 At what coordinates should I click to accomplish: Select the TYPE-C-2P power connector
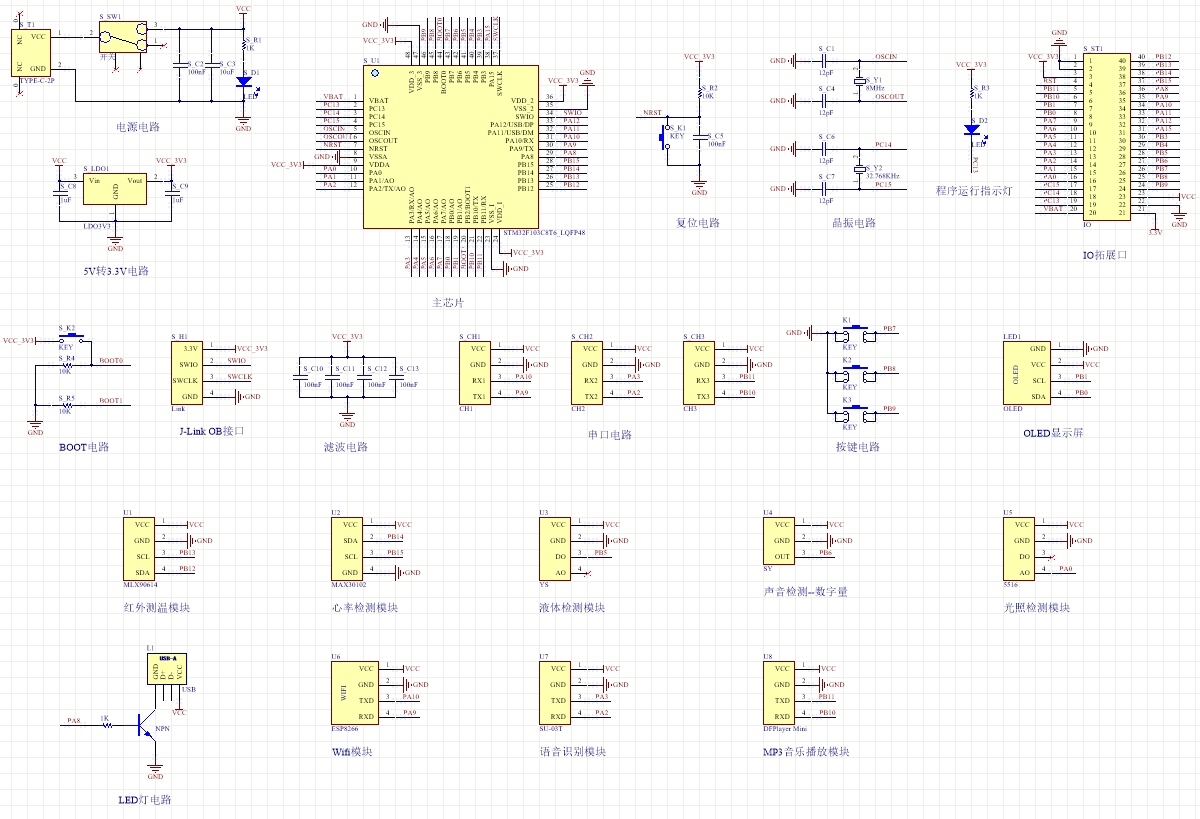(x=31, y=52)
